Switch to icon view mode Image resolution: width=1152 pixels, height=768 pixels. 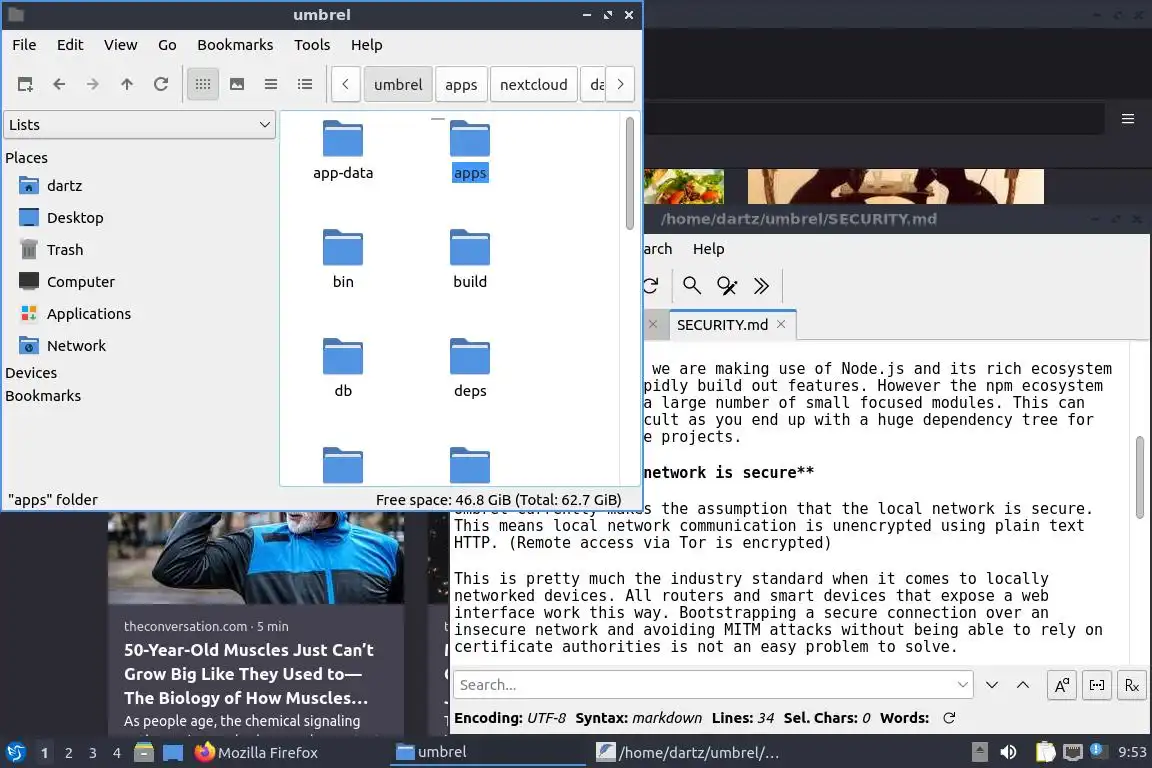(203, 85)
